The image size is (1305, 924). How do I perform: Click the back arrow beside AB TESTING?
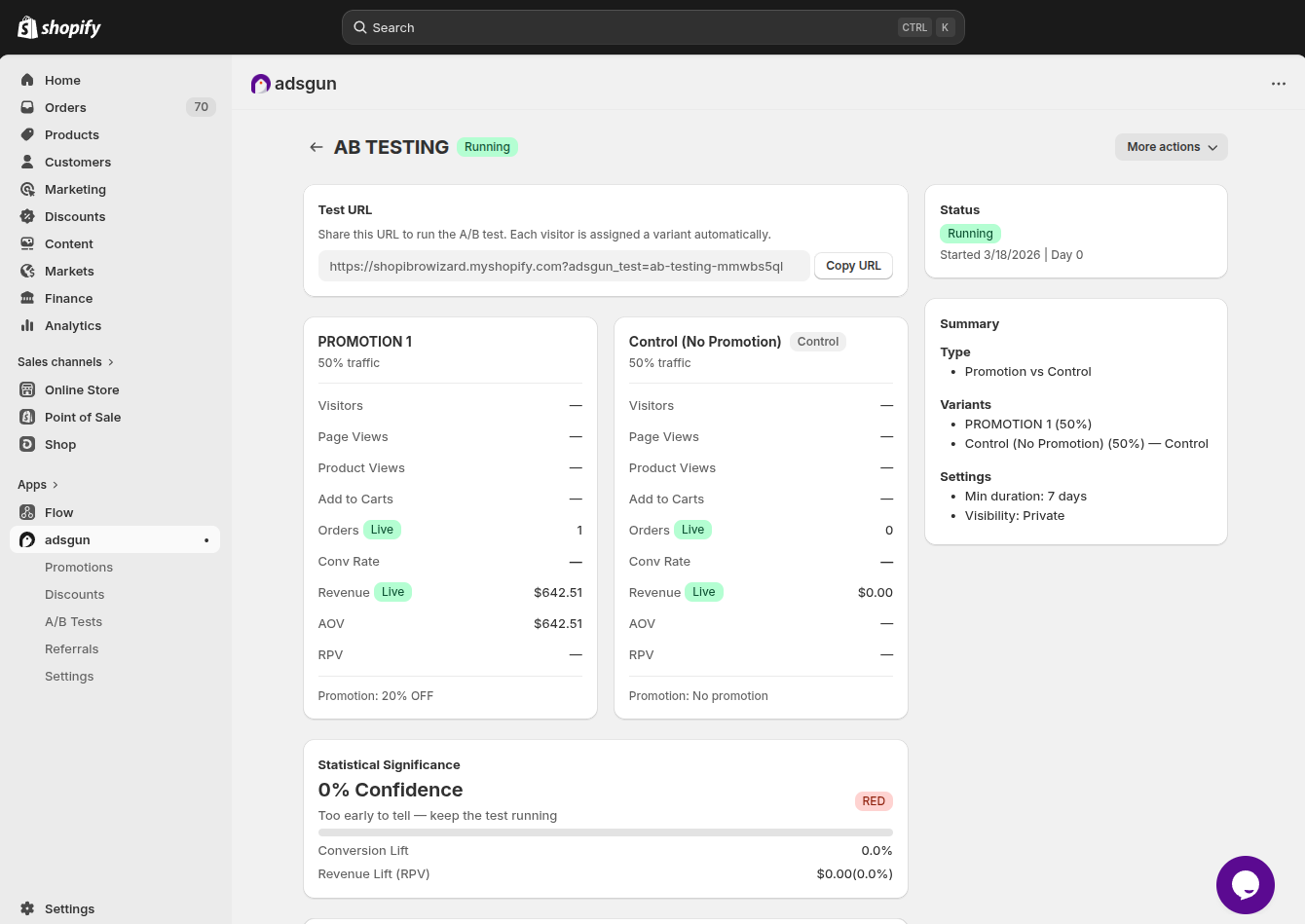316,147
